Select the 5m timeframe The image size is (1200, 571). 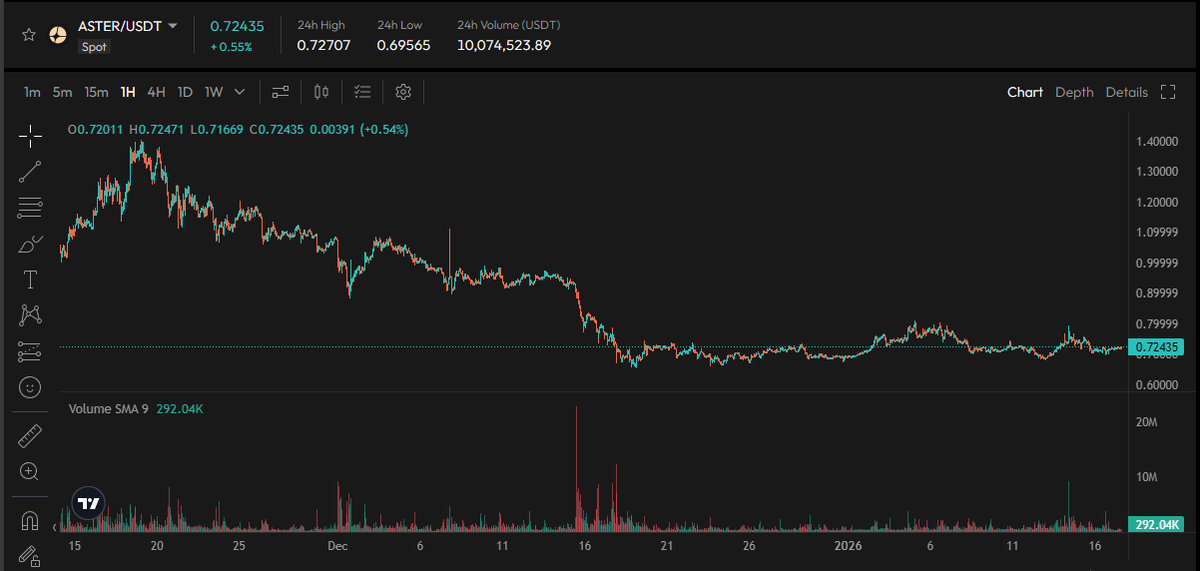62,92
